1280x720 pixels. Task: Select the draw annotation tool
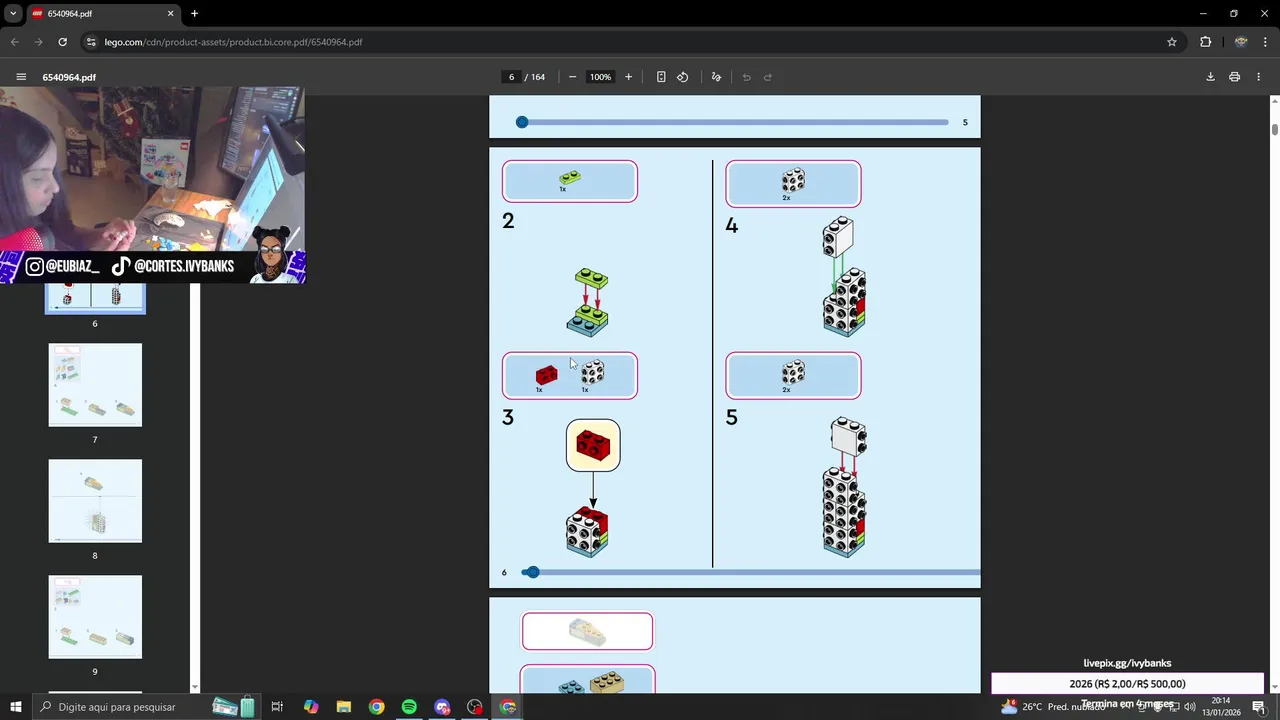(716, 77)
